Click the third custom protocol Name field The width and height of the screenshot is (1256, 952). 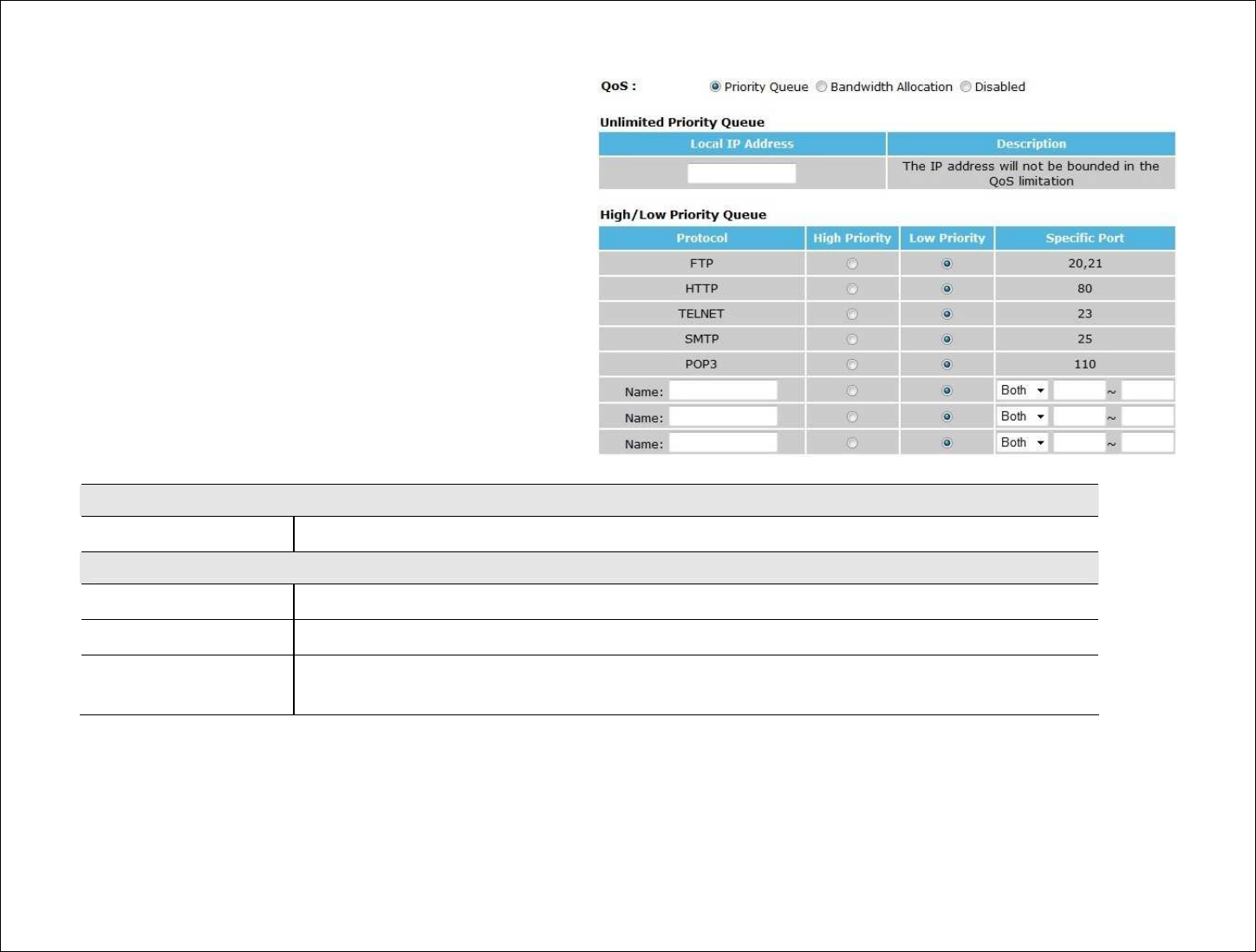723,442
